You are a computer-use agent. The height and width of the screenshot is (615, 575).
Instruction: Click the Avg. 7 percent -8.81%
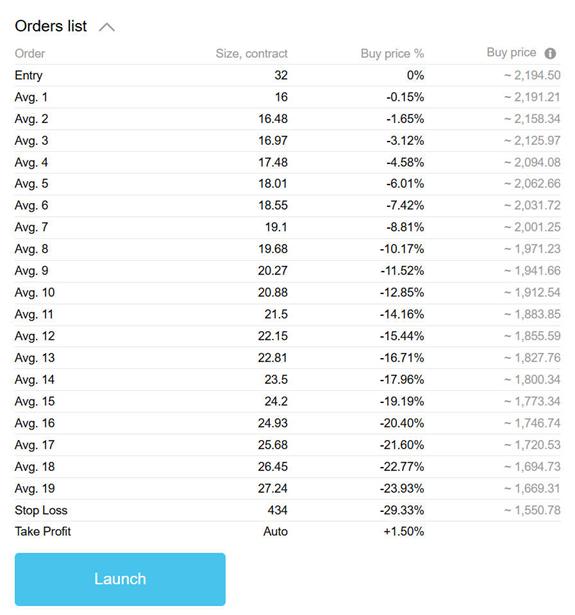[405, 227]
